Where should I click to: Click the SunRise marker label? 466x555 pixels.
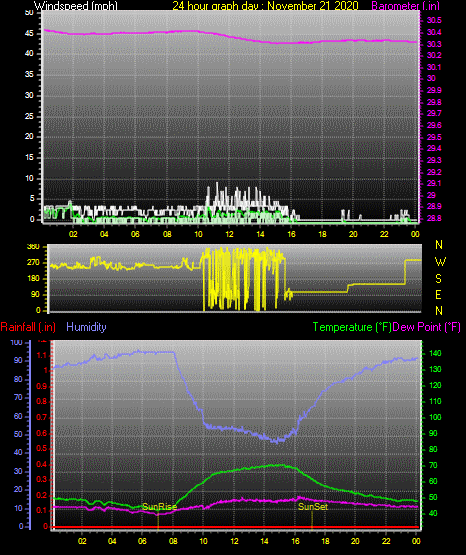[159, 507]
